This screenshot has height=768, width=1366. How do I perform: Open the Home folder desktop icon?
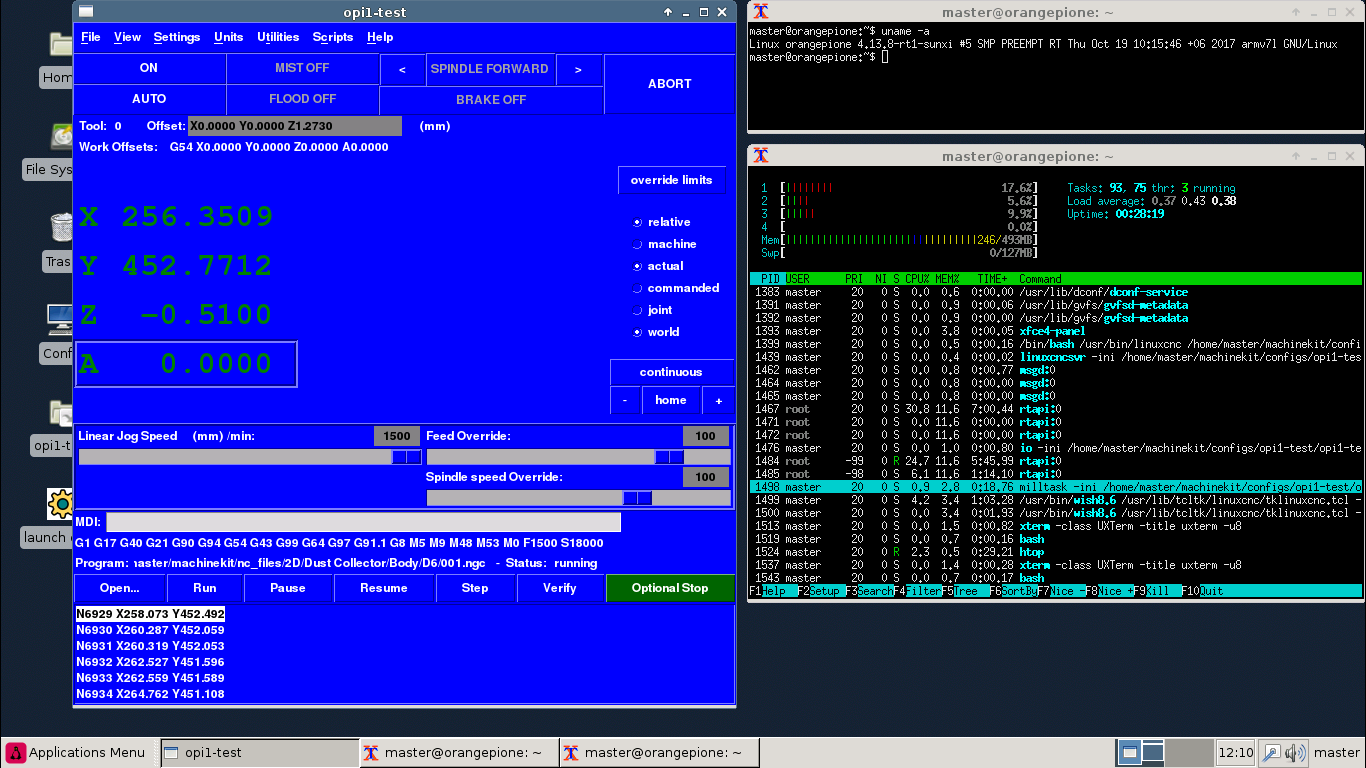click(60, 45)
